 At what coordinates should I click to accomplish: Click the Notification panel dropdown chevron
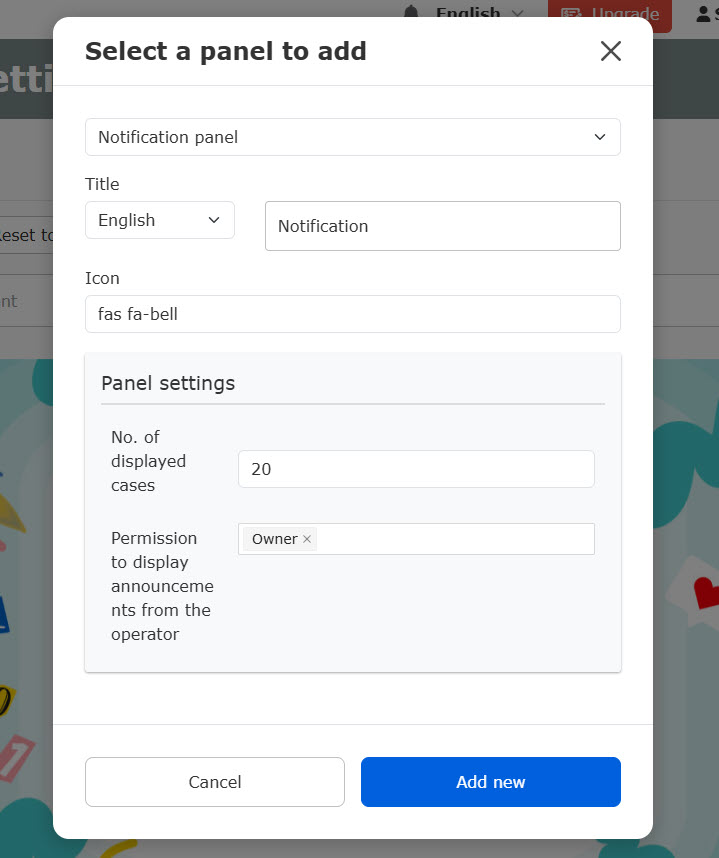(x=600, y=137)
